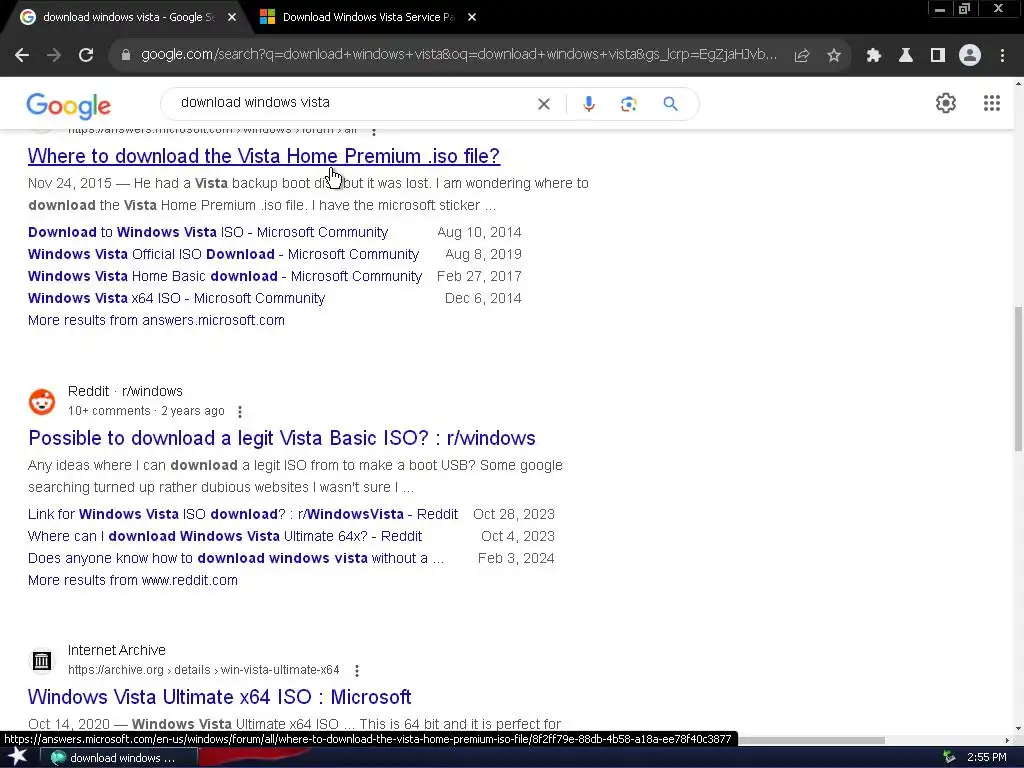Click the scrollbar up arrow
Image resolution: width=1024 pixels, height=768 pixels.
[1018, 84]
